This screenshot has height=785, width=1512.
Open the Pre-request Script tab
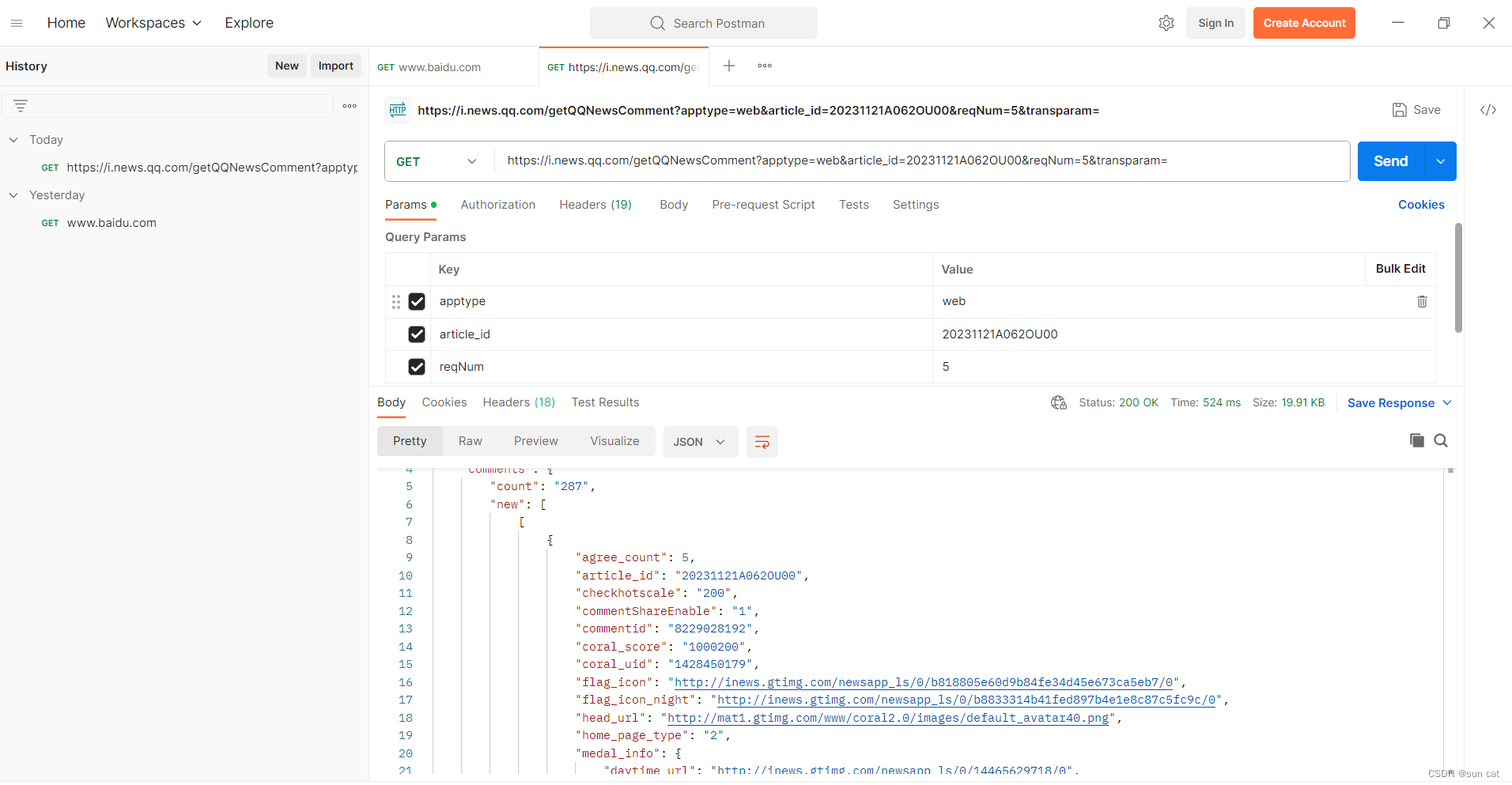(x=763, y=205)
